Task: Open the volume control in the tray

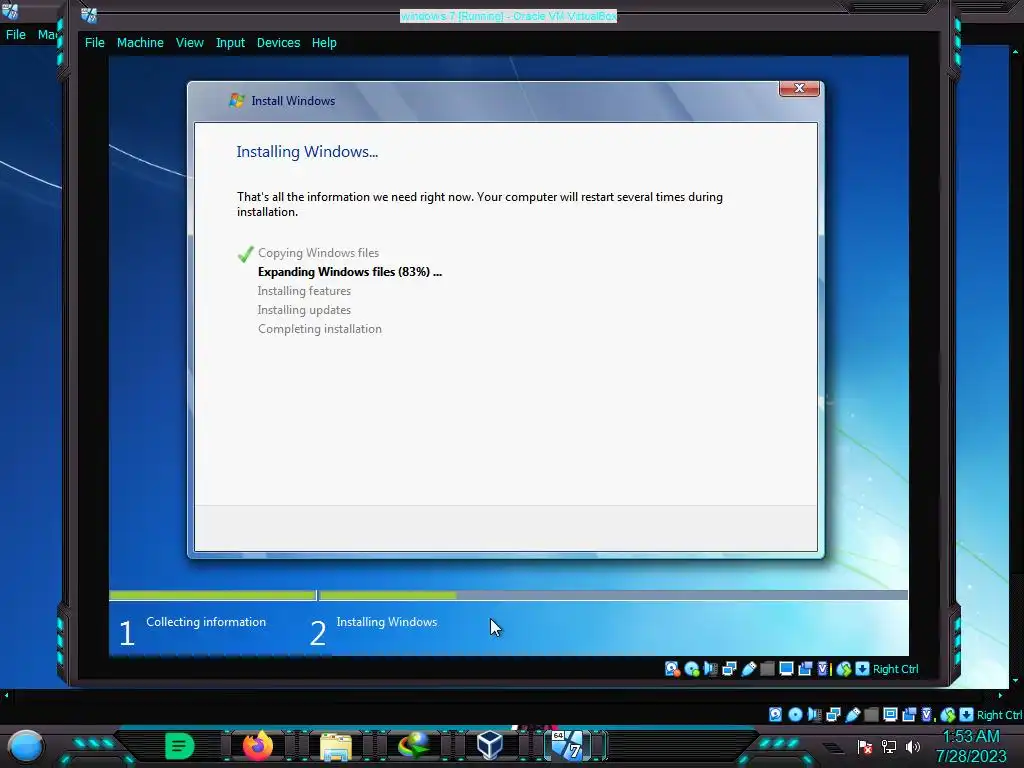Action: (x=912, y=746)
